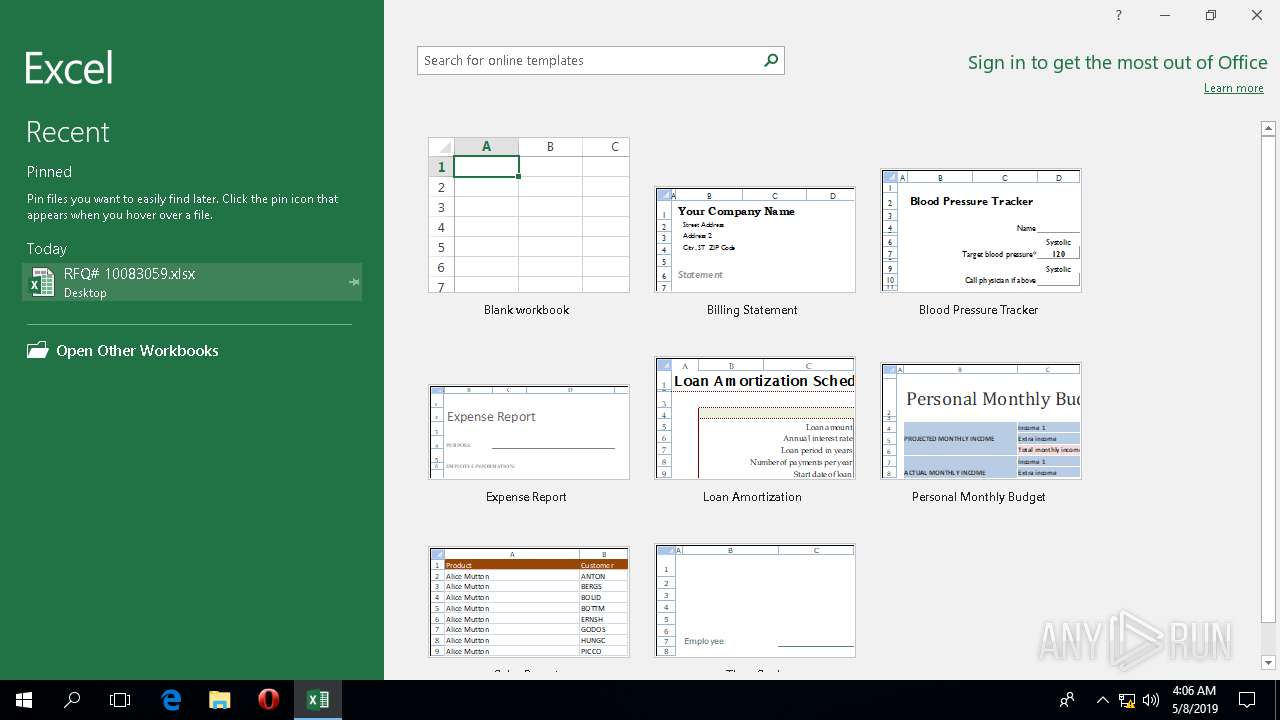1280x720 pixels.
Task: Click the taskbar clock showing 4:06 AM
Action: pos(1194,700)
